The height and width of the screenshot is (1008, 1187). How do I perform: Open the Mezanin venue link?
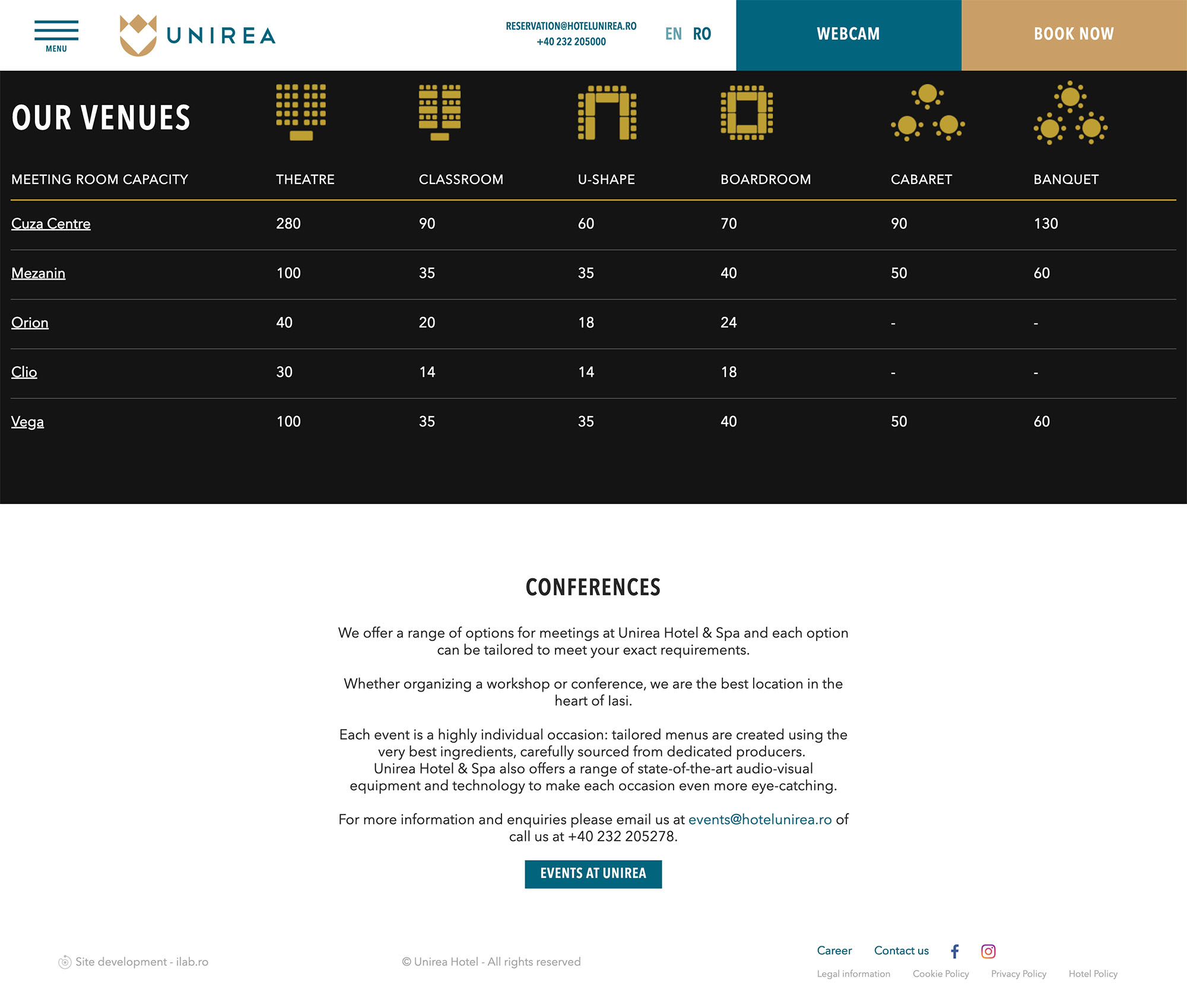point(39,273)
